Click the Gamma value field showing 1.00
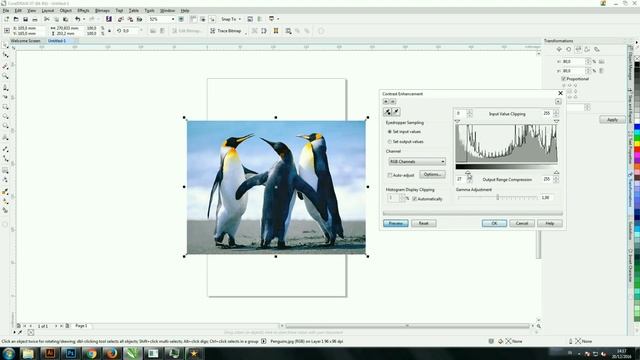This screenshot has width=640, height=360. (547, 198)
